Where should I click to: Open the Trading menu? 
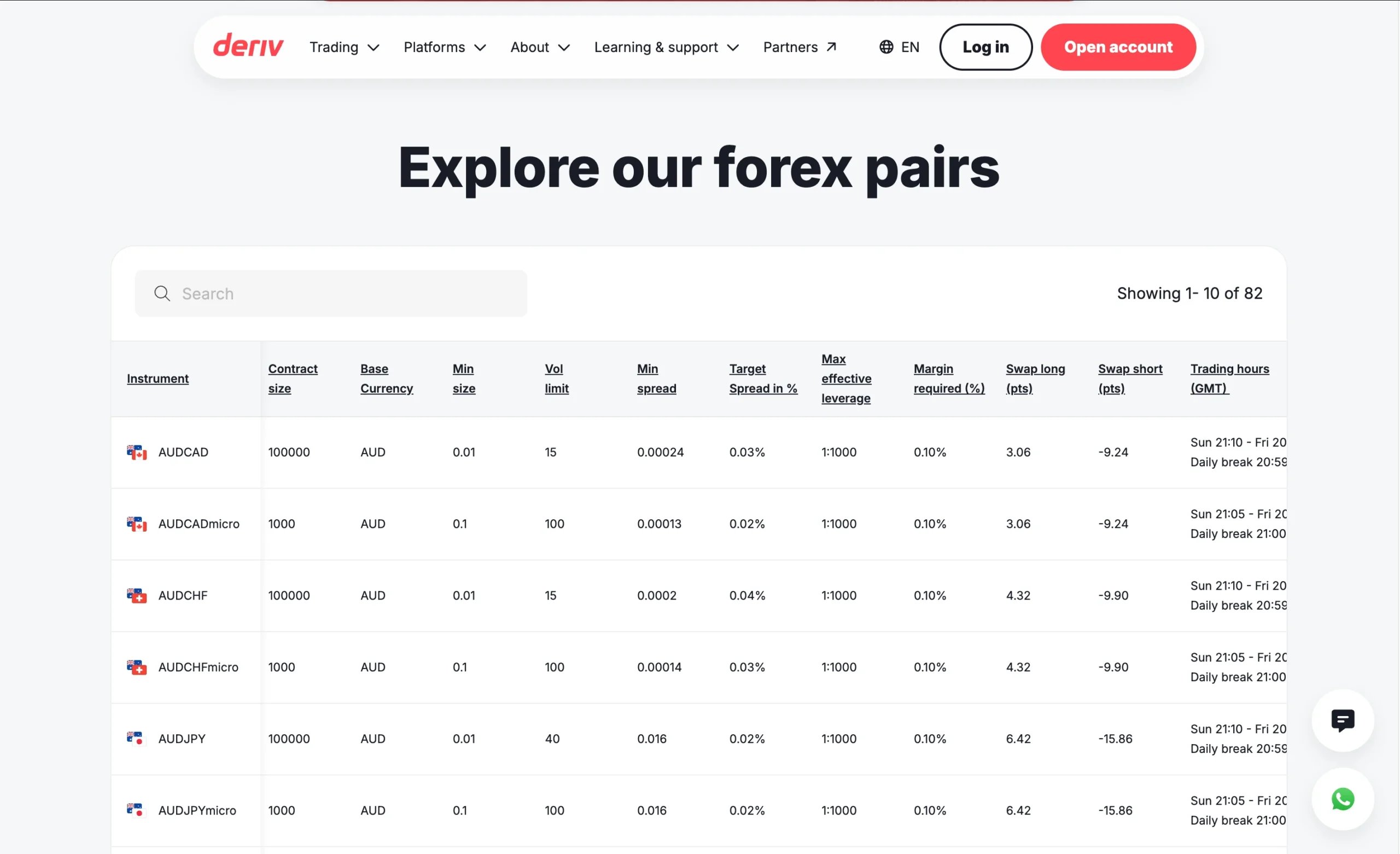[x=345, y=47]
